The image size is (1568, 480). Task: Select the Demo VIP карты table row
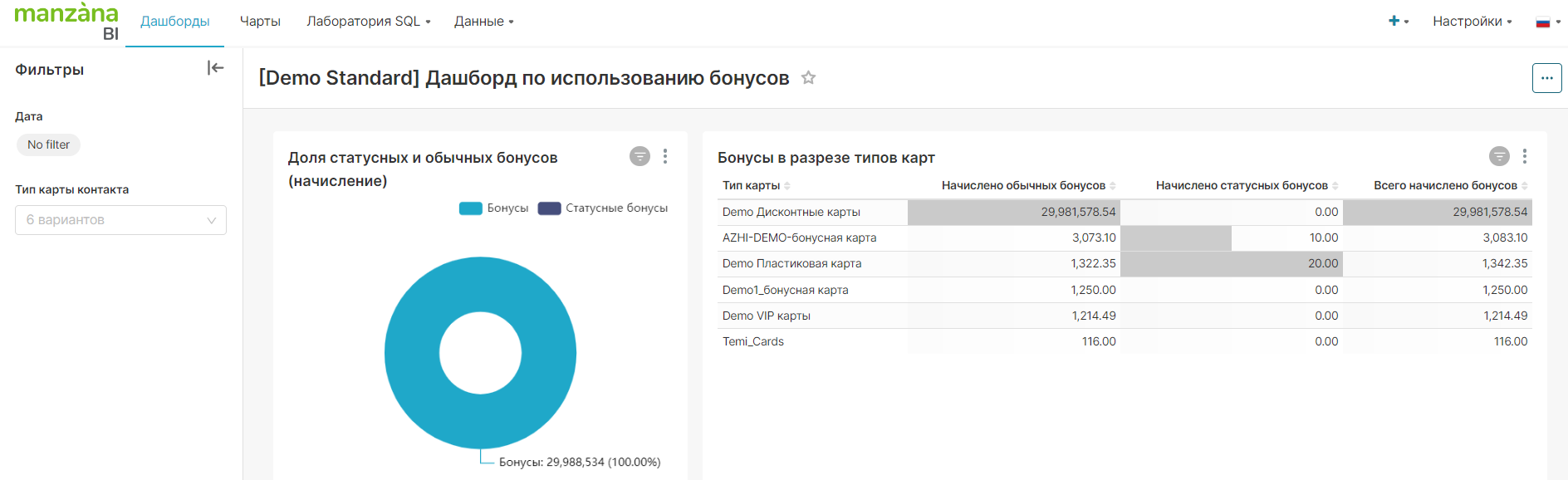[767, 316]
